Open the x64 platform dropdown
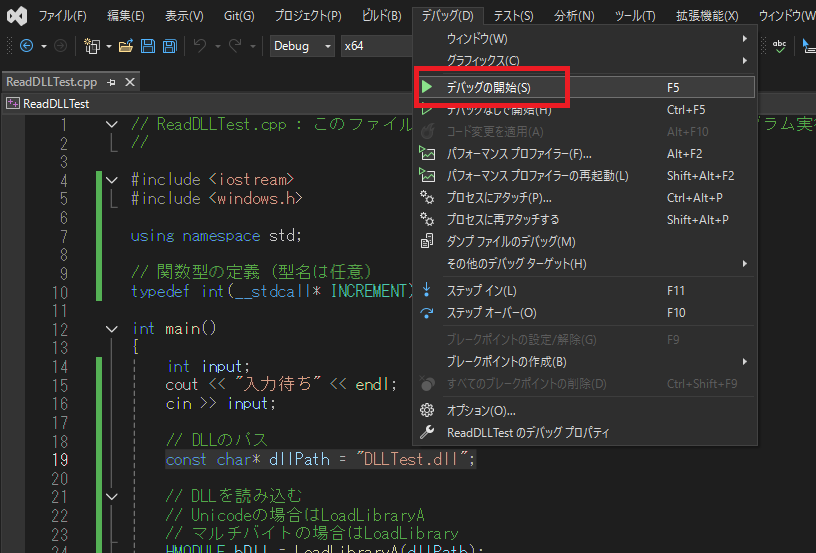This screenshot has height=553, width=816. [x=370, y=46]
